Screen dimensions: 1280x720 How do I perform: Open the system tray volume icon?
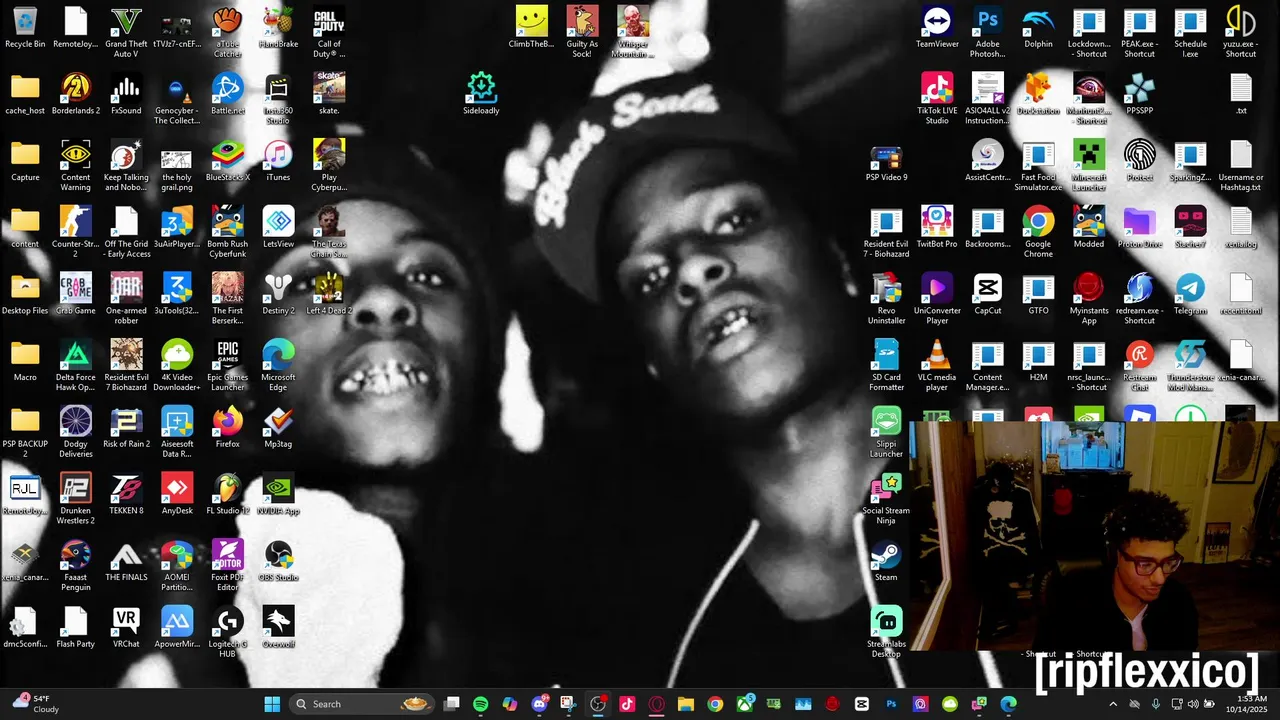point(1192,704)
